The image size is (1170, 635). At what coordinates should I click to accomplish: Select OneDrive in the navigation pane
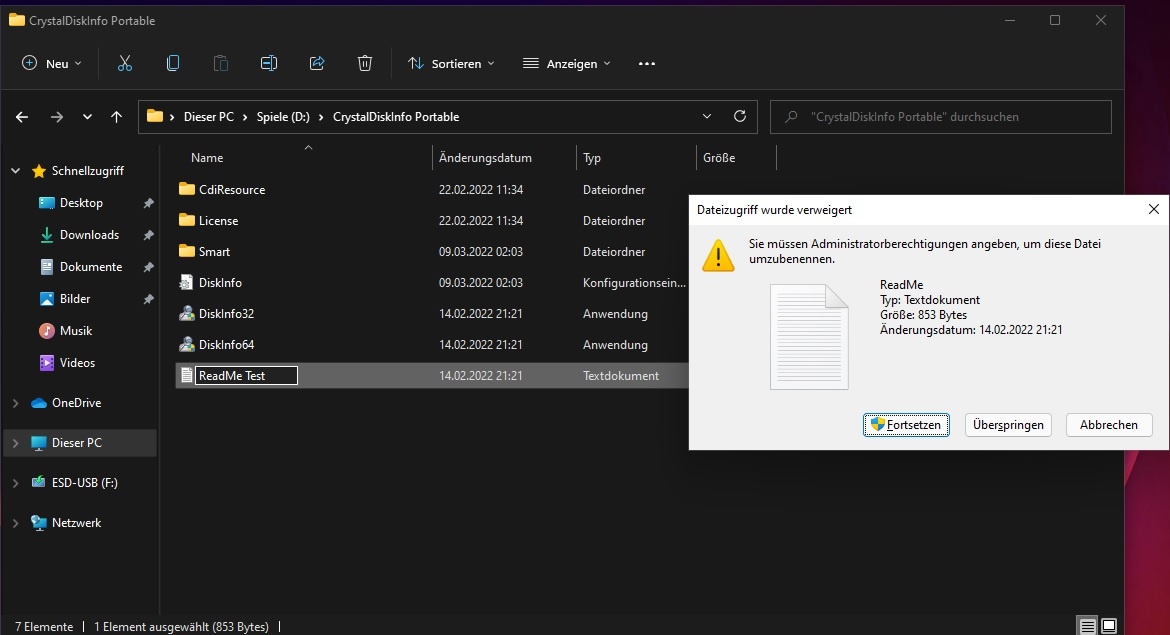click(76, 403)
